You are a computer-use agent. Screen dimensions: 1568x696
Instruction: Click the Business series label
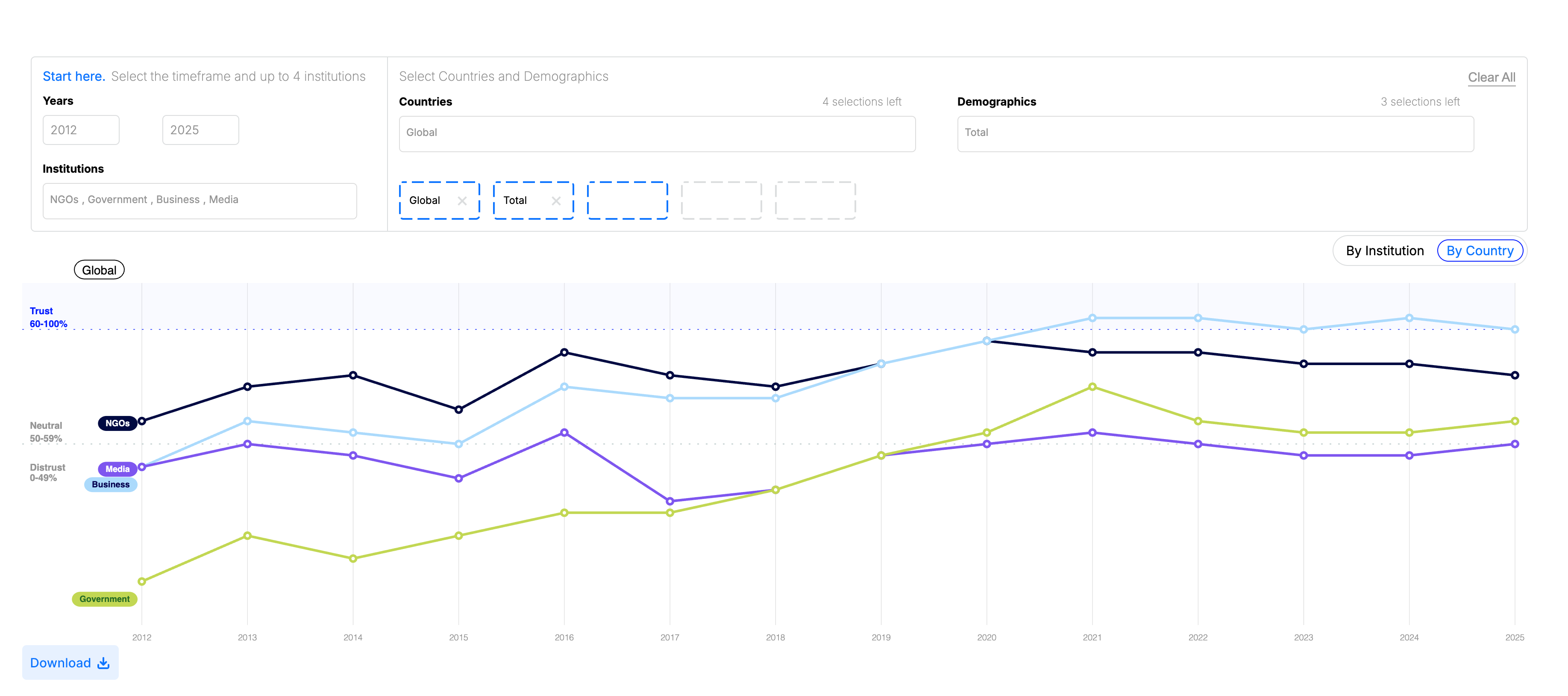point(110,485)
